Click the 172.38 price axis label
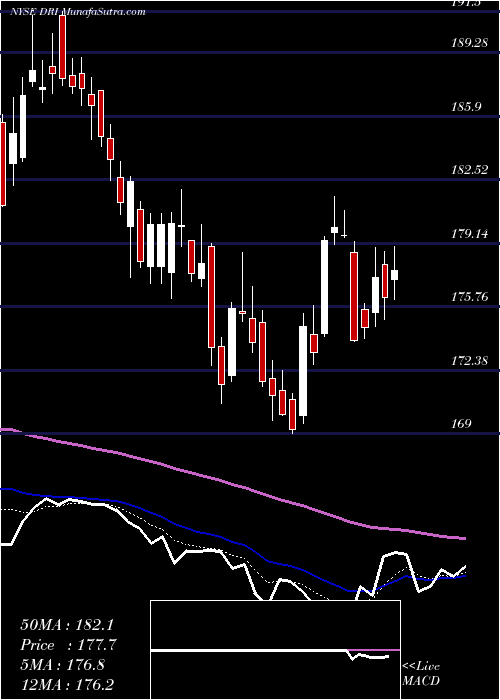The height and width of the screenshot is (700, 500). click(468, 360)
